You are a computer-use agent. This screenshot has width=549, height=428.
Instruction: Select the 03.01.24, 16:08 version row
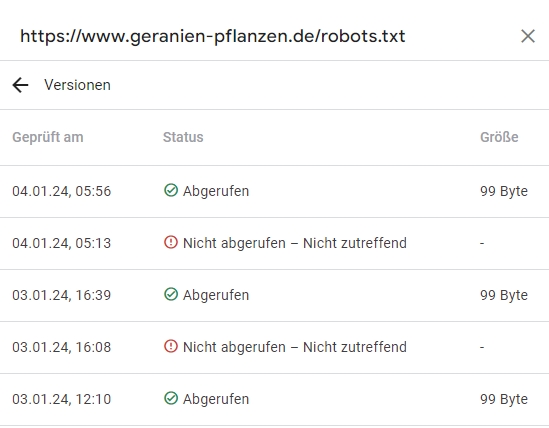(x=274, y=347)
